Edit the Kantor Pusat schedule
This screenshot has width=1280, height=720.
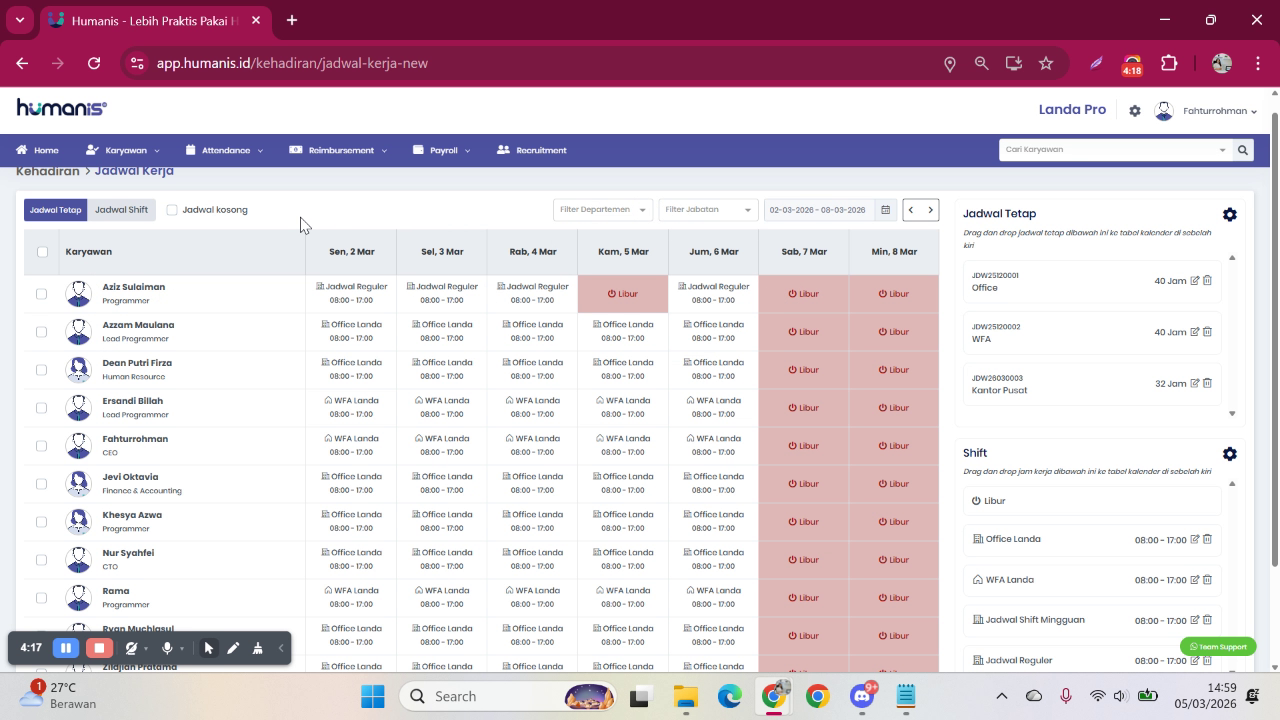pyautogui.click(x=1194, y=383)
